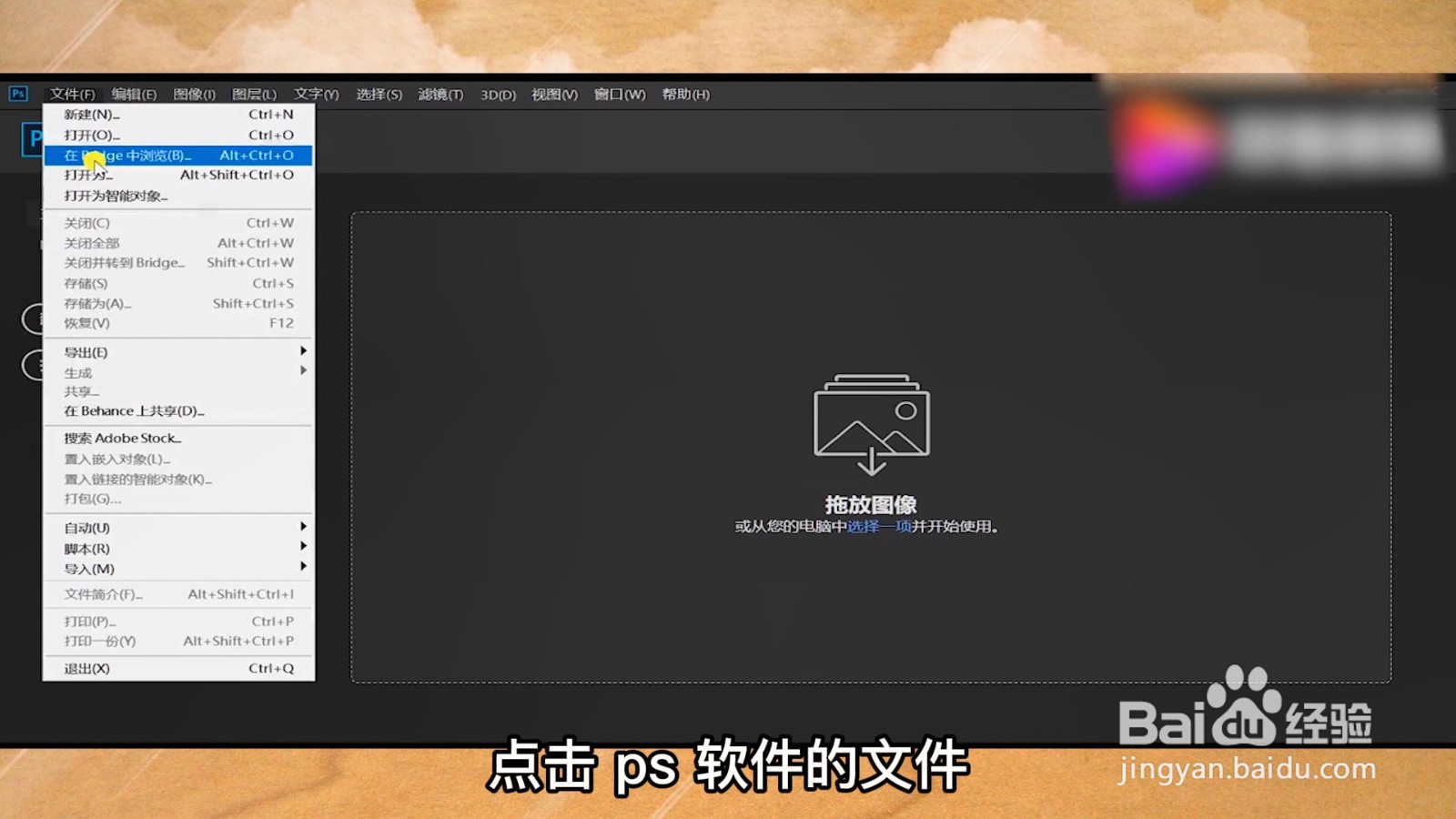This screenshot has width=1456, height=819.
Task: Click the drop-image picture icon in center
Action: coord(871,420)
